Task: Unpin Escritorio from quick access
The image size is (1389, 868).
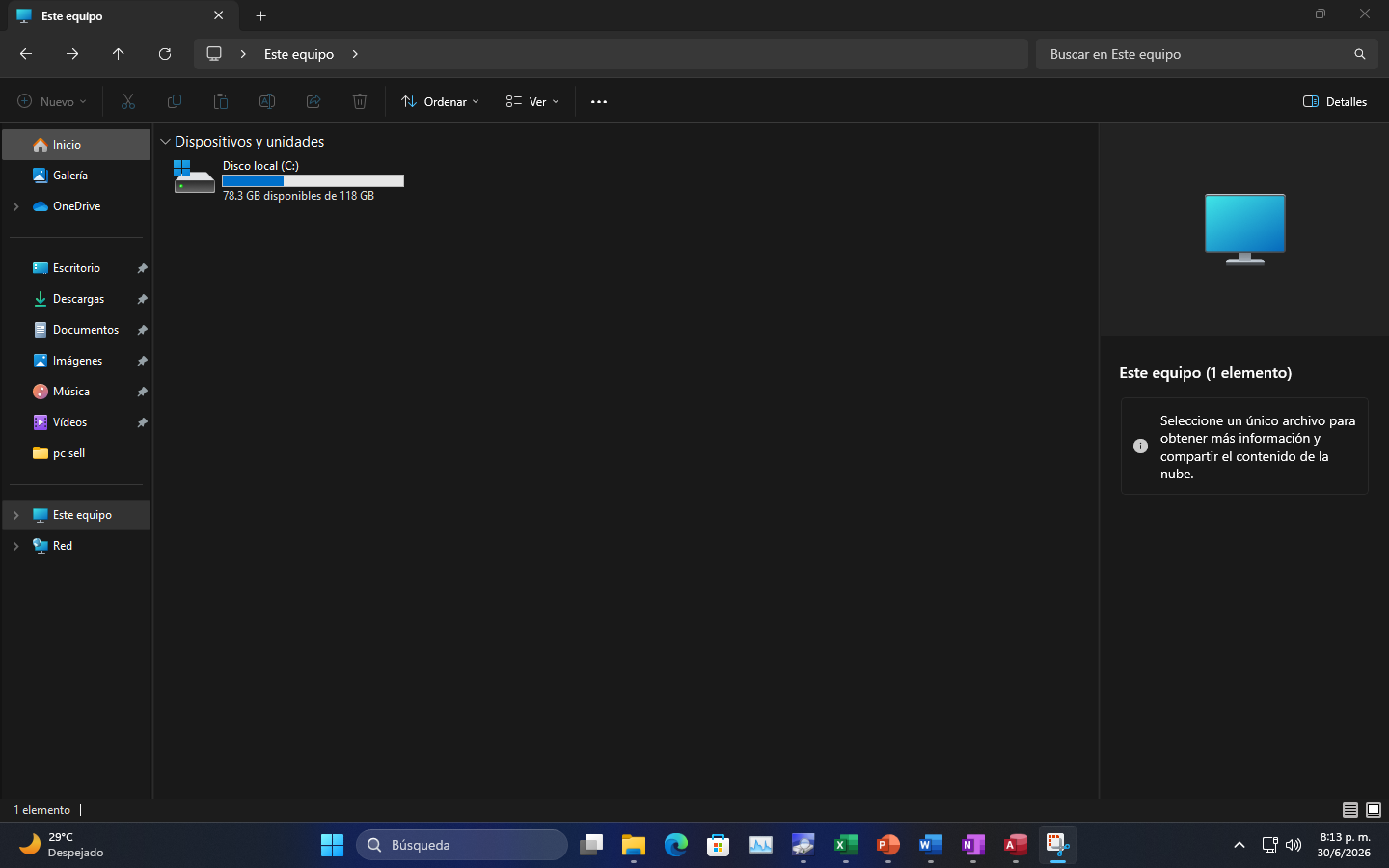Action: tap(142, 268)
